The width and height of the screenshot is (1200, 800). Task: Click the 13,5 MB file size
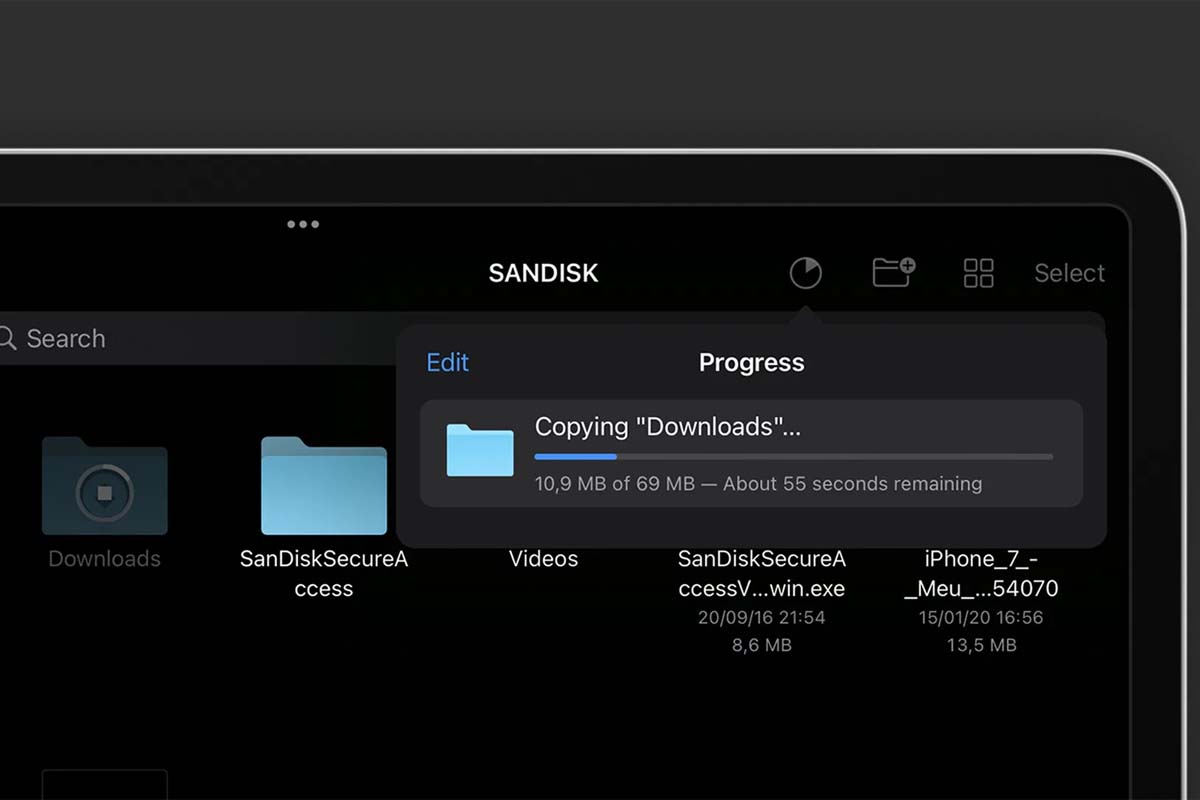(x=981, y=646)
